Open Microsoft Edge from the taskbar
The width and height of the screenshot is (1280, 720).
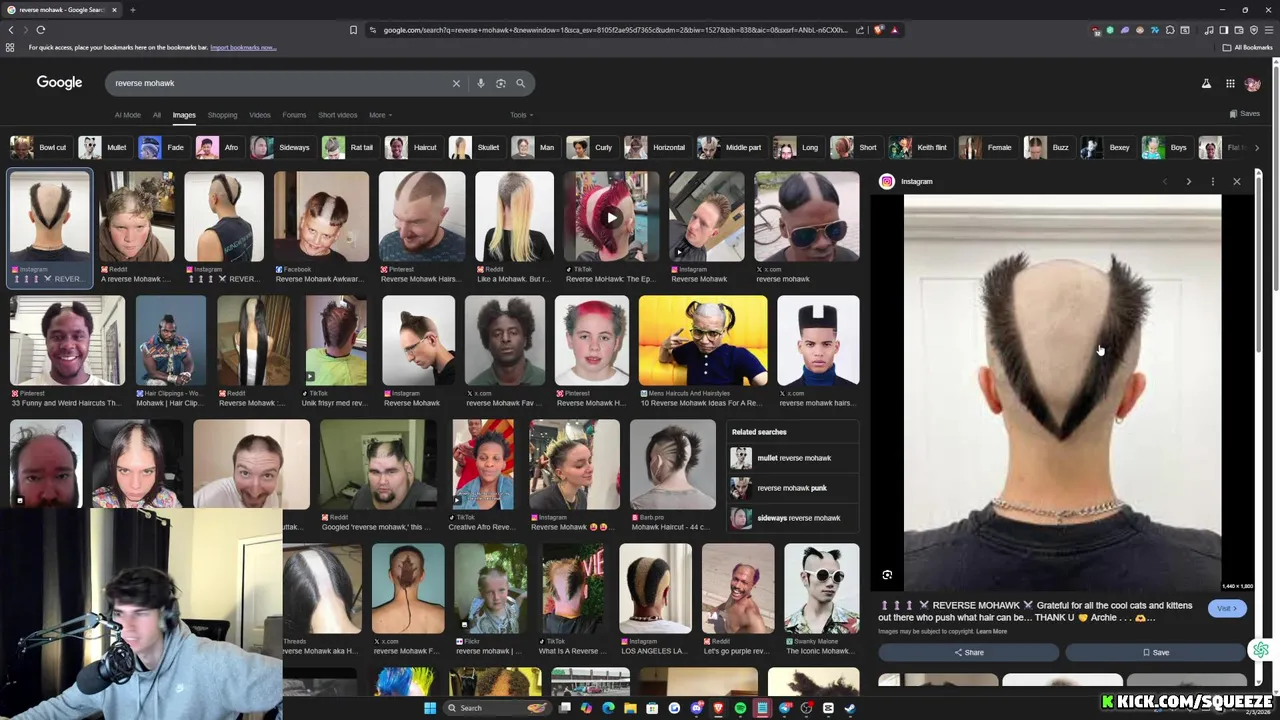pos(608,708)
